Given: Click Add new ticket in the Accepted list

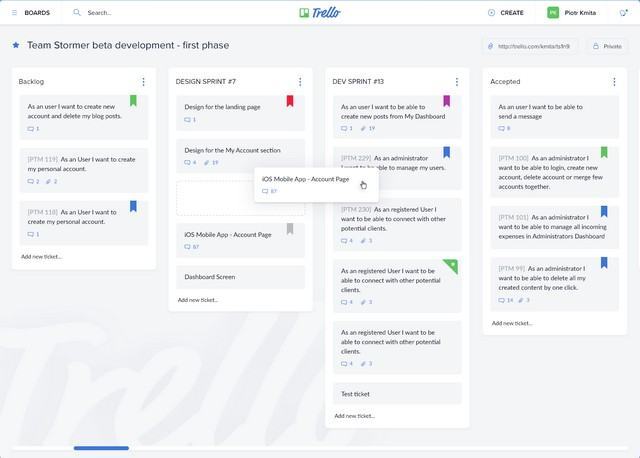Looking at the screenshot, I should (512, 323).
